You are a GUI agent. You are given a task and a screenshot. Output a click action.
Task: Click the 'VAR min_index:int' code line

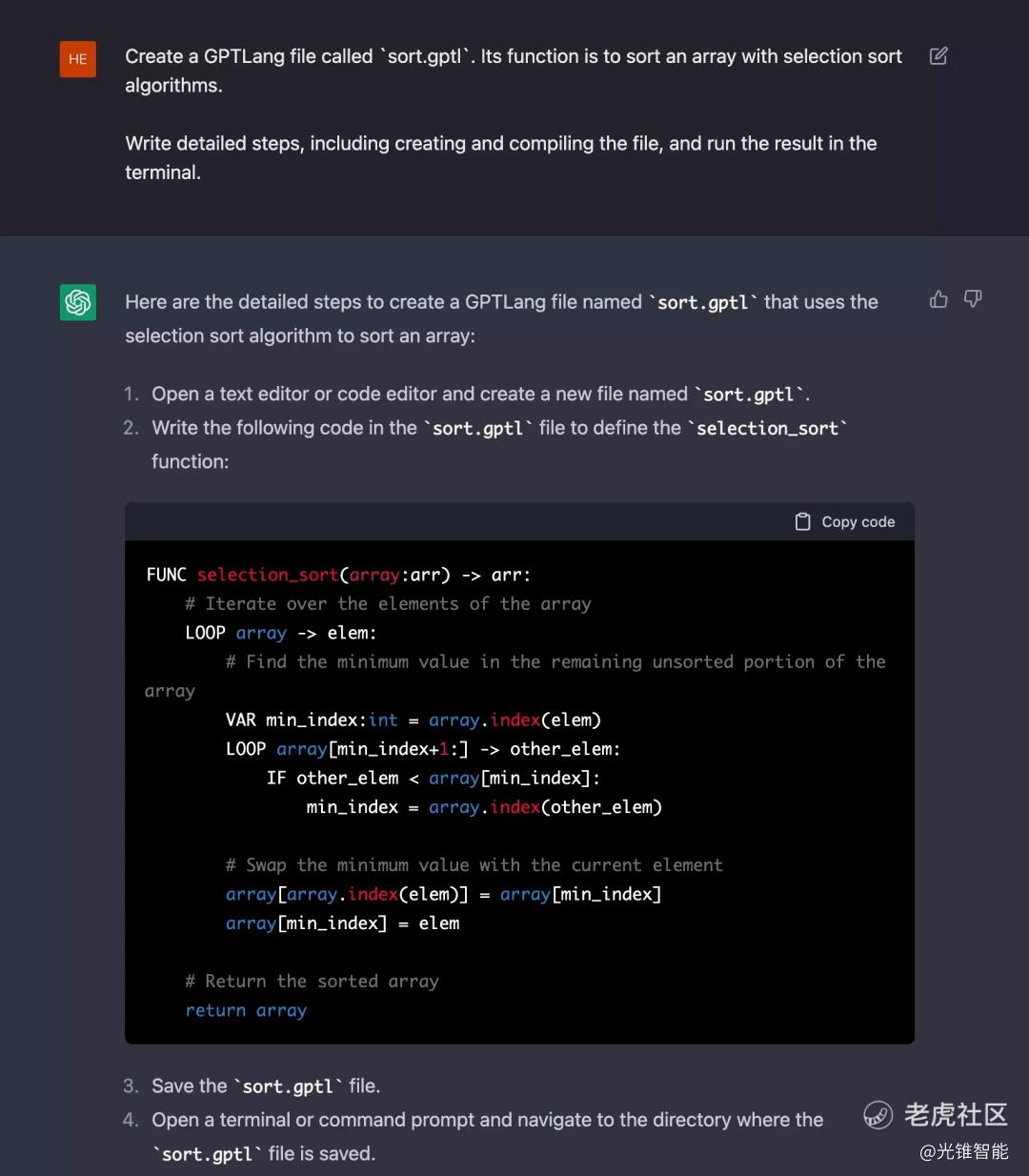point(414,720)
